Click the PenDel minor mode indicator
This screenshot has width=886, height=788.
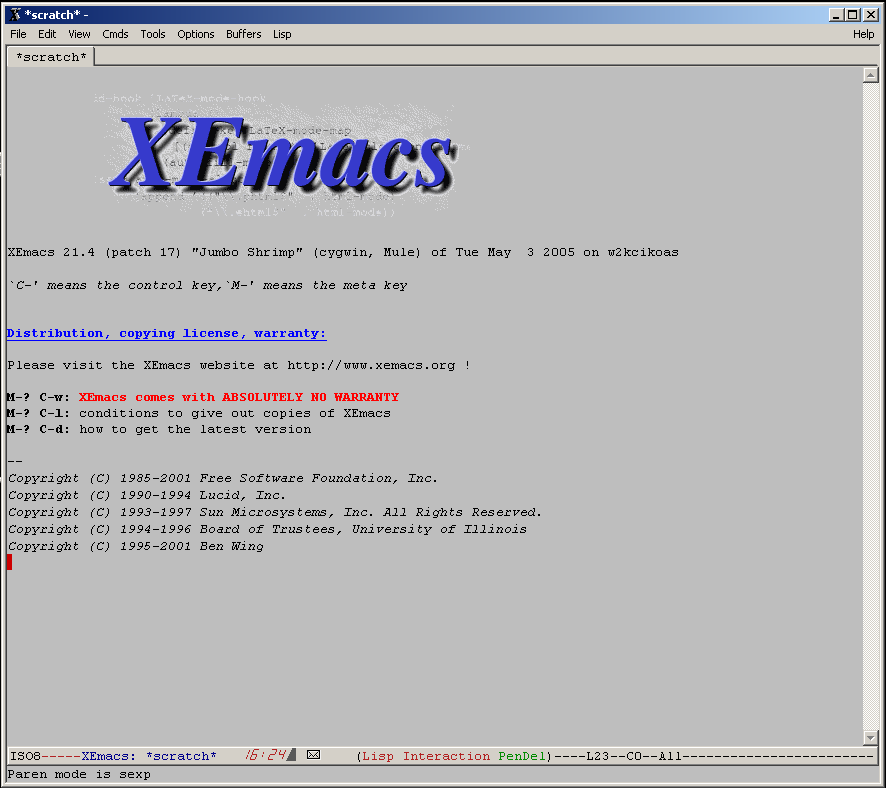point(522,756)
